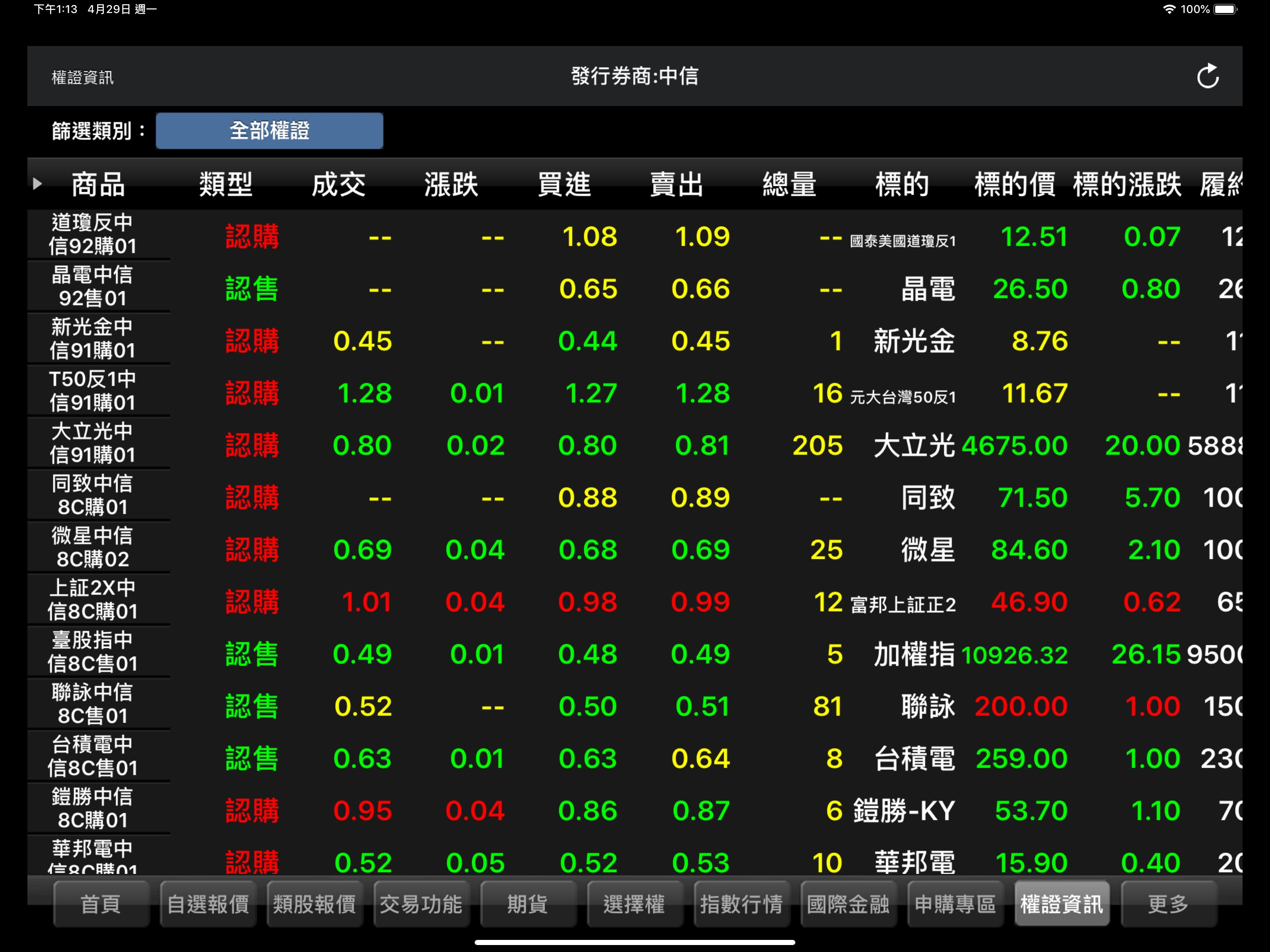
Task: Select warrant 大立光中信91購01
Action: [93, 443]
